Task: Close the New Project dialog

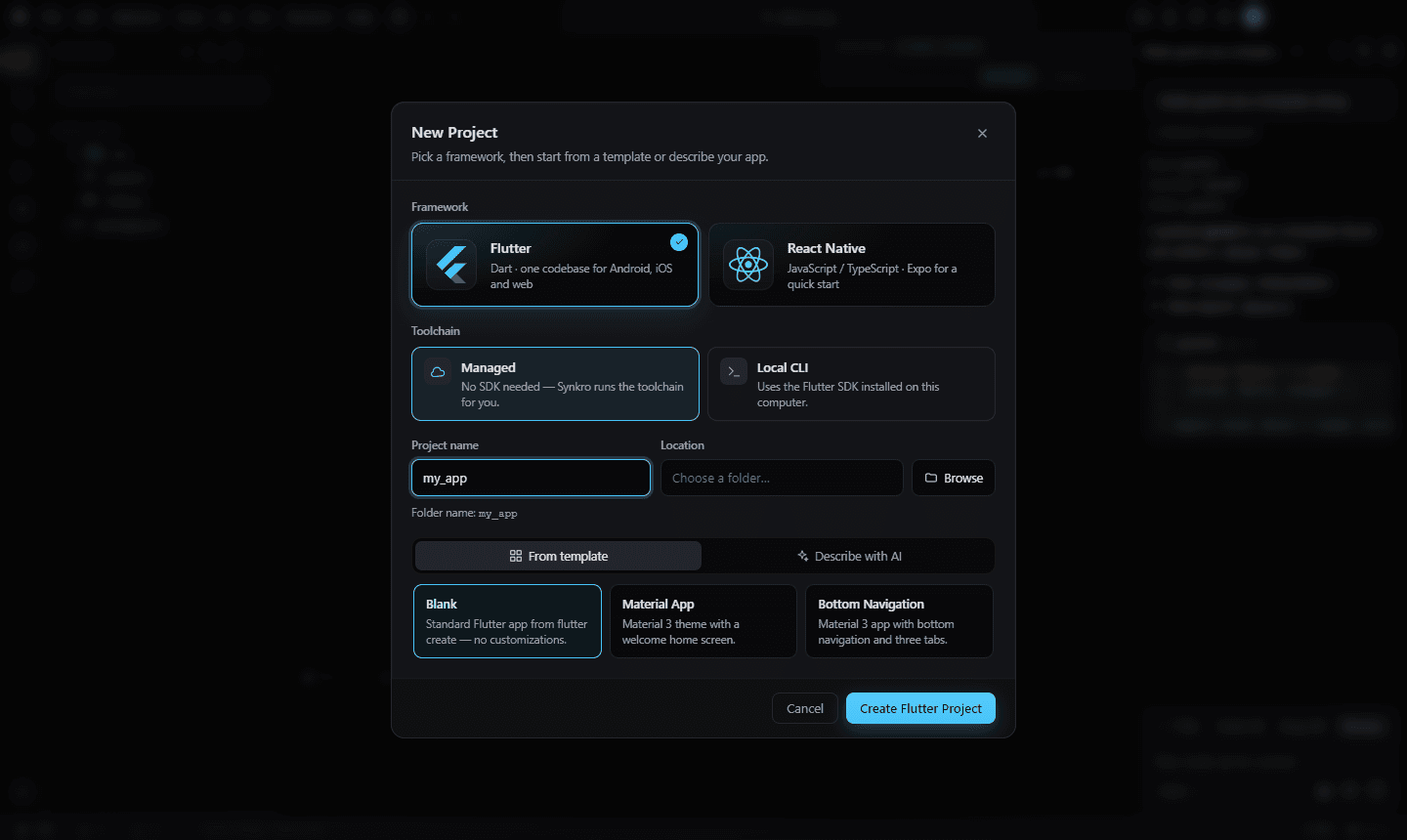Action: pyautogui.click(x=982, y=134)
